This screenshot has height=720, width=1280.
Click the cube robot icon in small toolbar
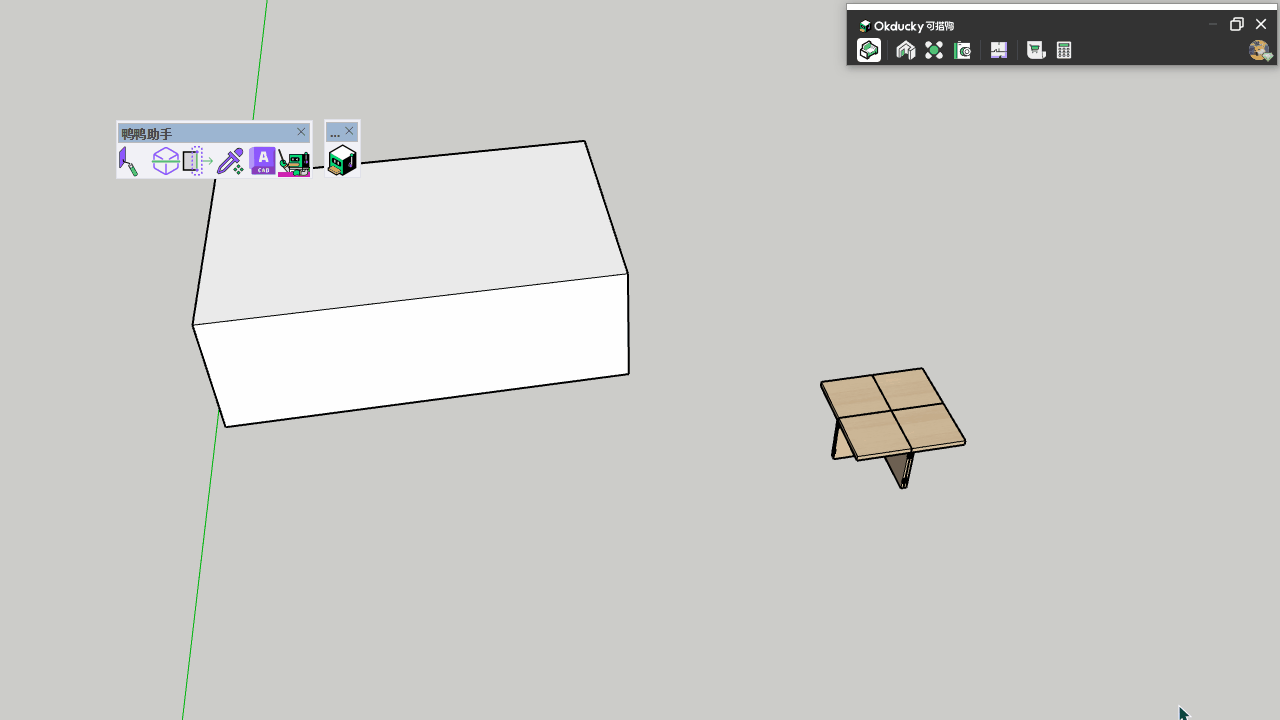click(342, 160)
